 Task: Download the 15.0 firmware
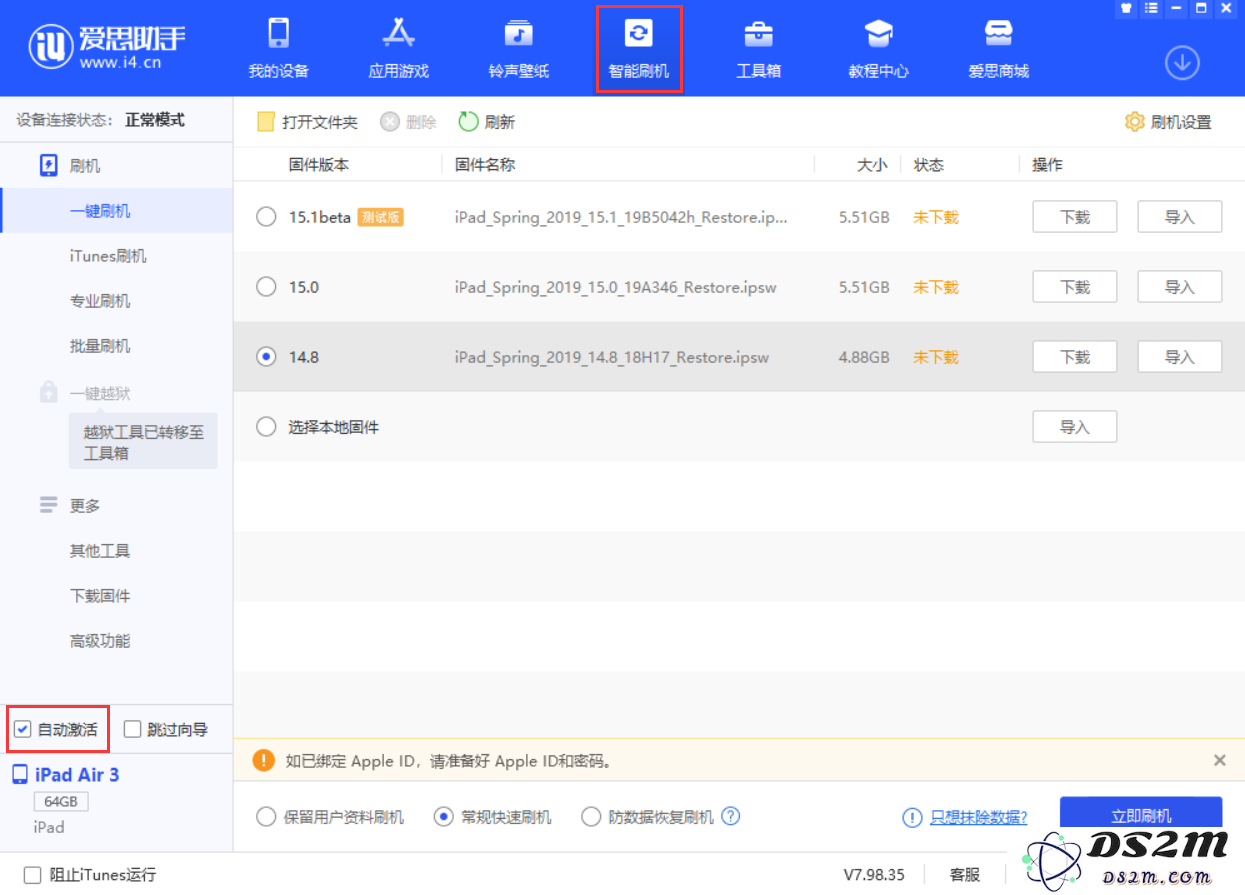point(1075,287)
